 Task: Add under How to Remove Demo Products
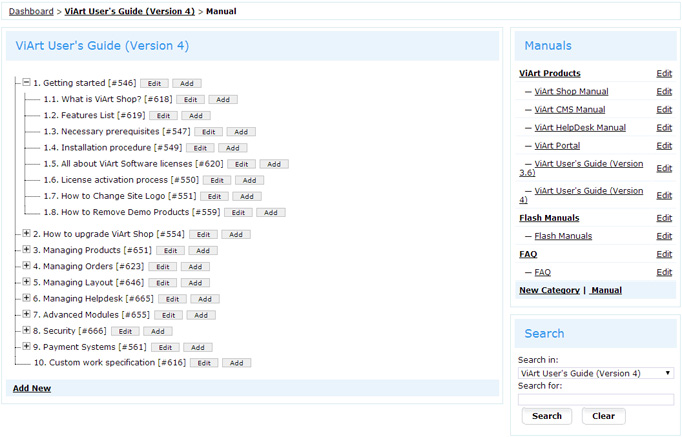[x=271, y=212]
